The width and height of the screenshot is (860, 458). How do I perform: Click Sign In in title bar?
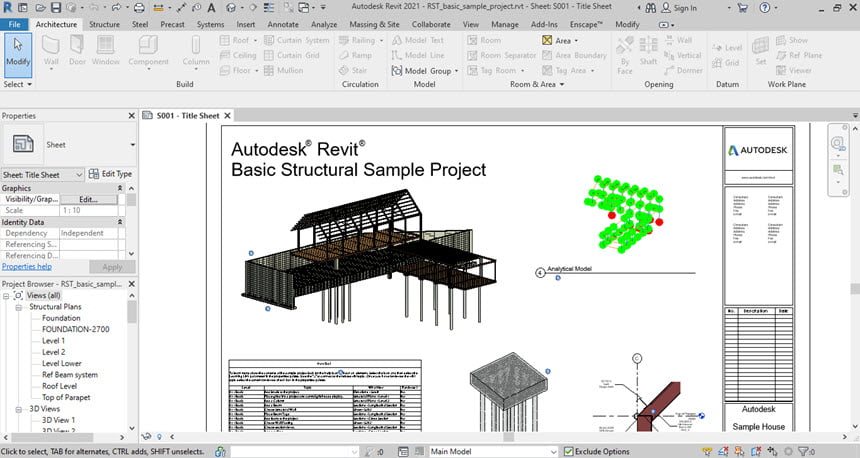679,8
